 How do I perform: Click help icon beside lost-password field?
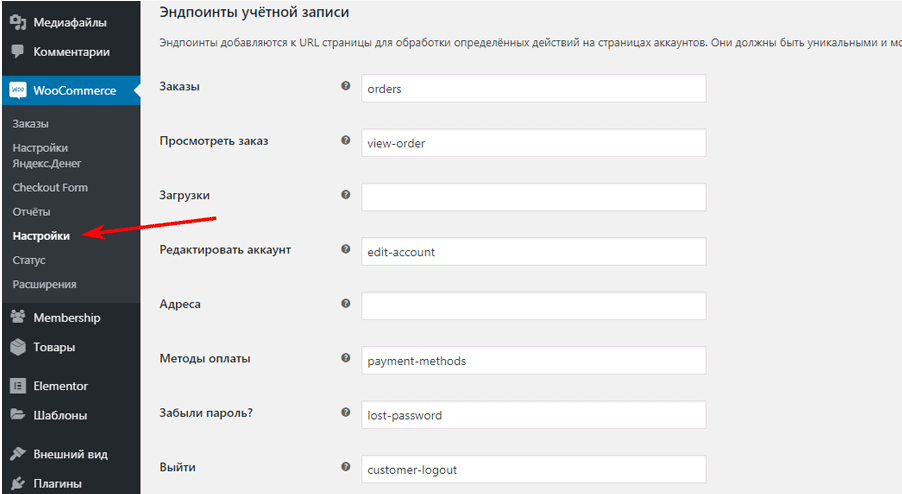point(346,413)
